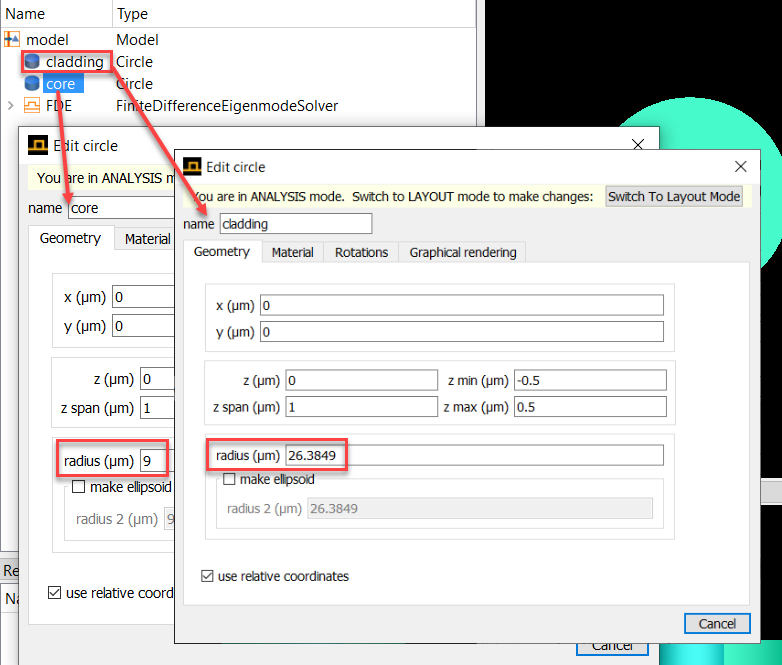Switch to the Graphical rendering tab
This screenshot has width=782, height=665.
pyautogui.click(x=463, y=252)
